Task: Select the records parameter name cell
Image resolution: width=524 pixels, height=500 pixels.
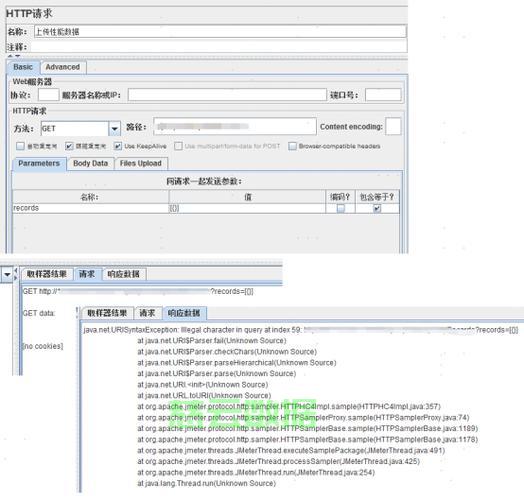Action: point(91,208)
